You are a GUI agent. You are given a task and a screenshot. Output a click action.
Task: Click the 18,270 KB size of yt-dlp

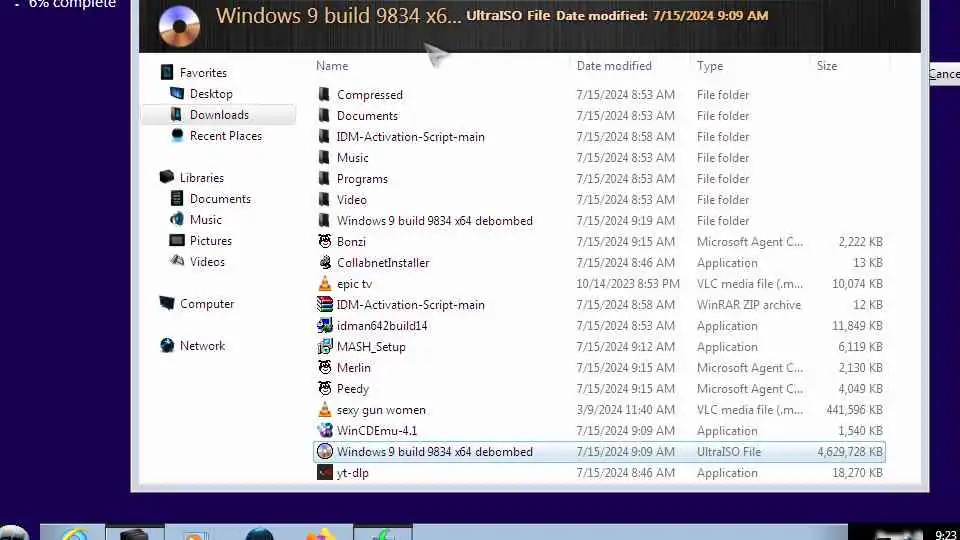click(x=857, y=473)
